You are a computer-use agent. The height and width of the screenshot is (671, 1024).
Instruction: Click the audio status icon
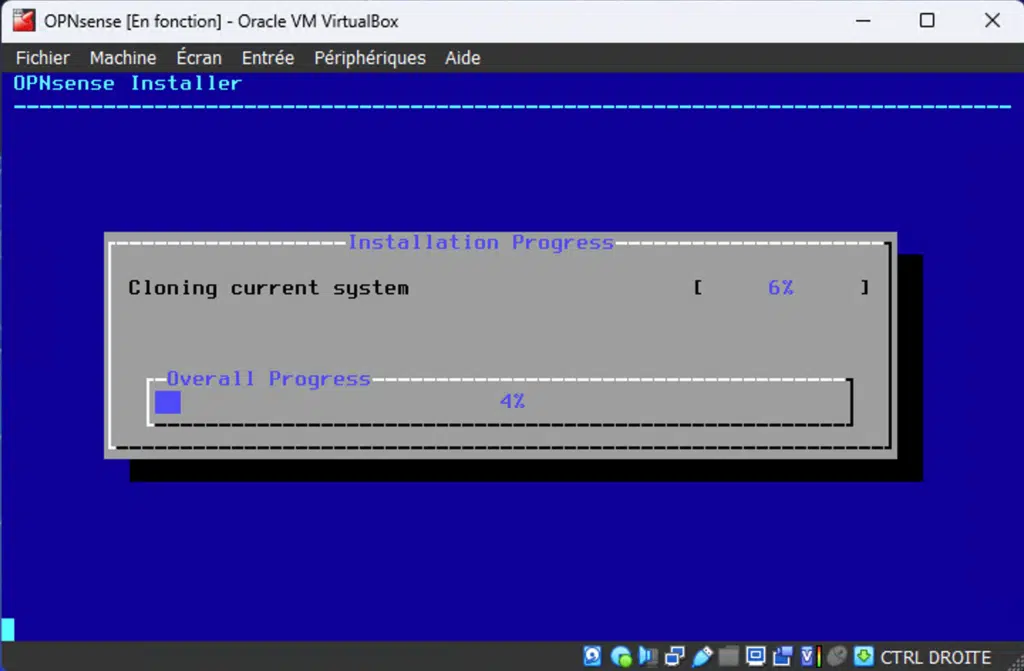point(648,656)
